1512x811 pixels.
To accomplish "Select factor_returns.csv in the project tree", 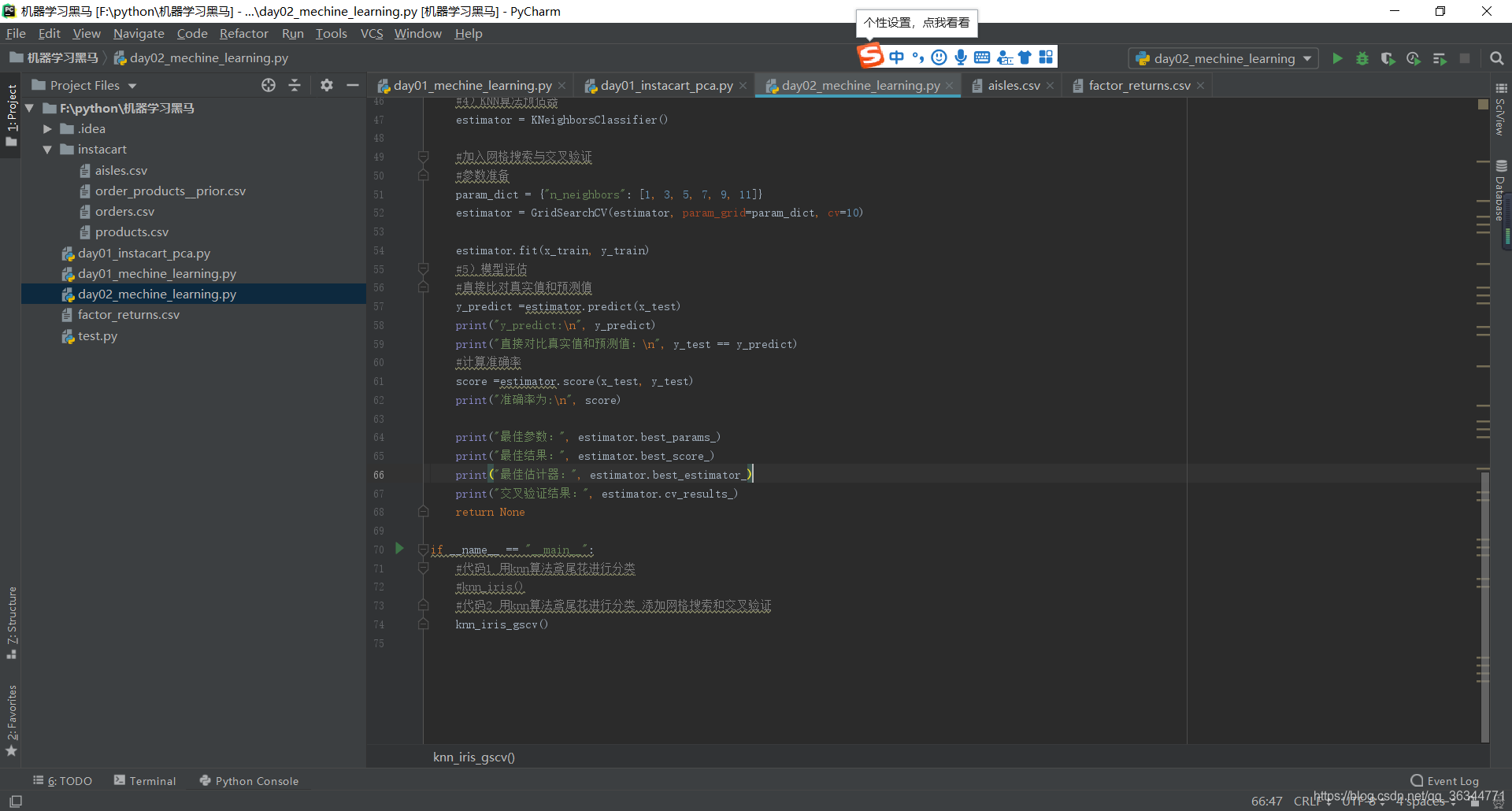I will [x=128, y=314].
